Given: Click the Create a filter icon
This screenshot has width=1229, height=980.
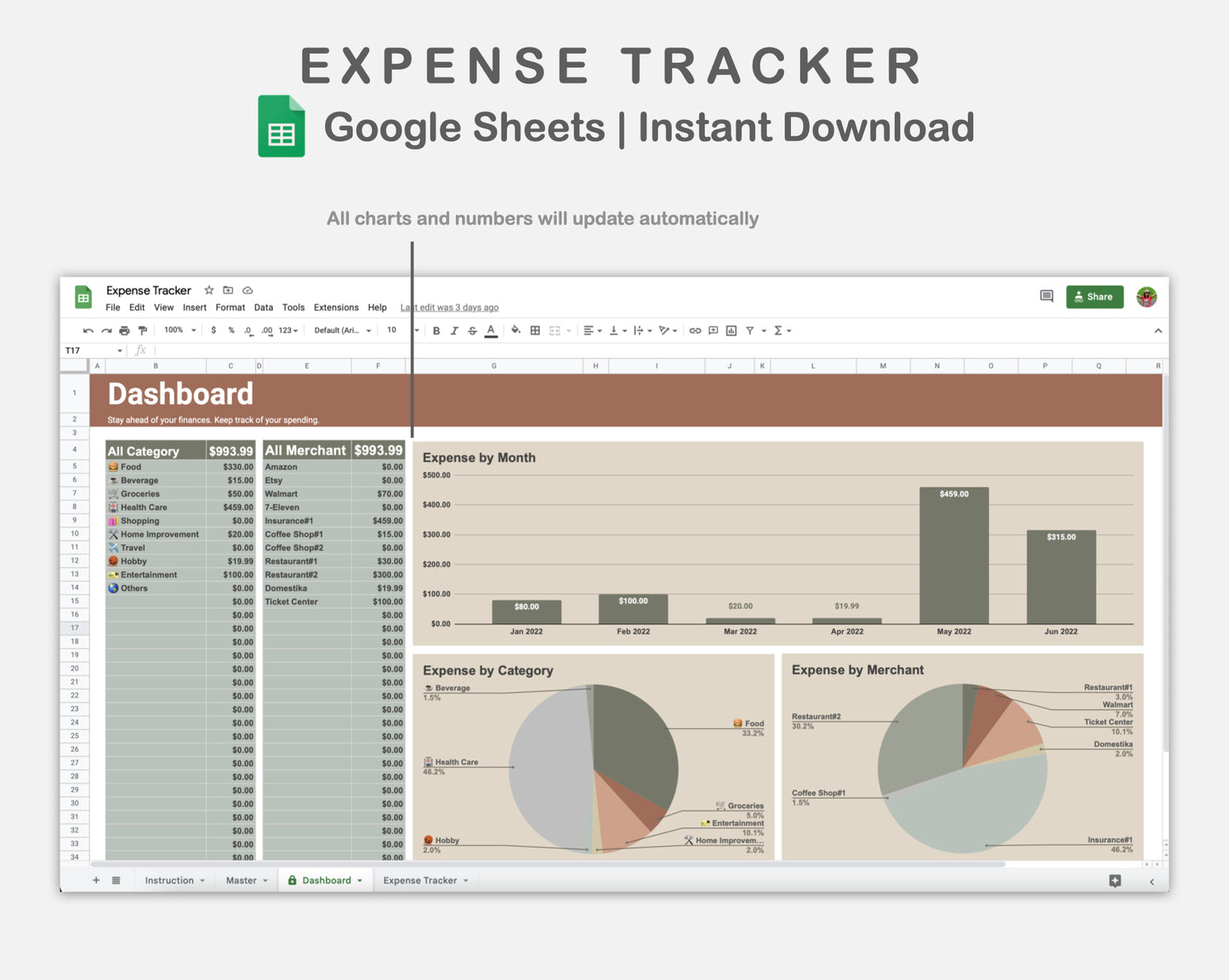Looking at the screenshot, I should click(x=750, y=331).
